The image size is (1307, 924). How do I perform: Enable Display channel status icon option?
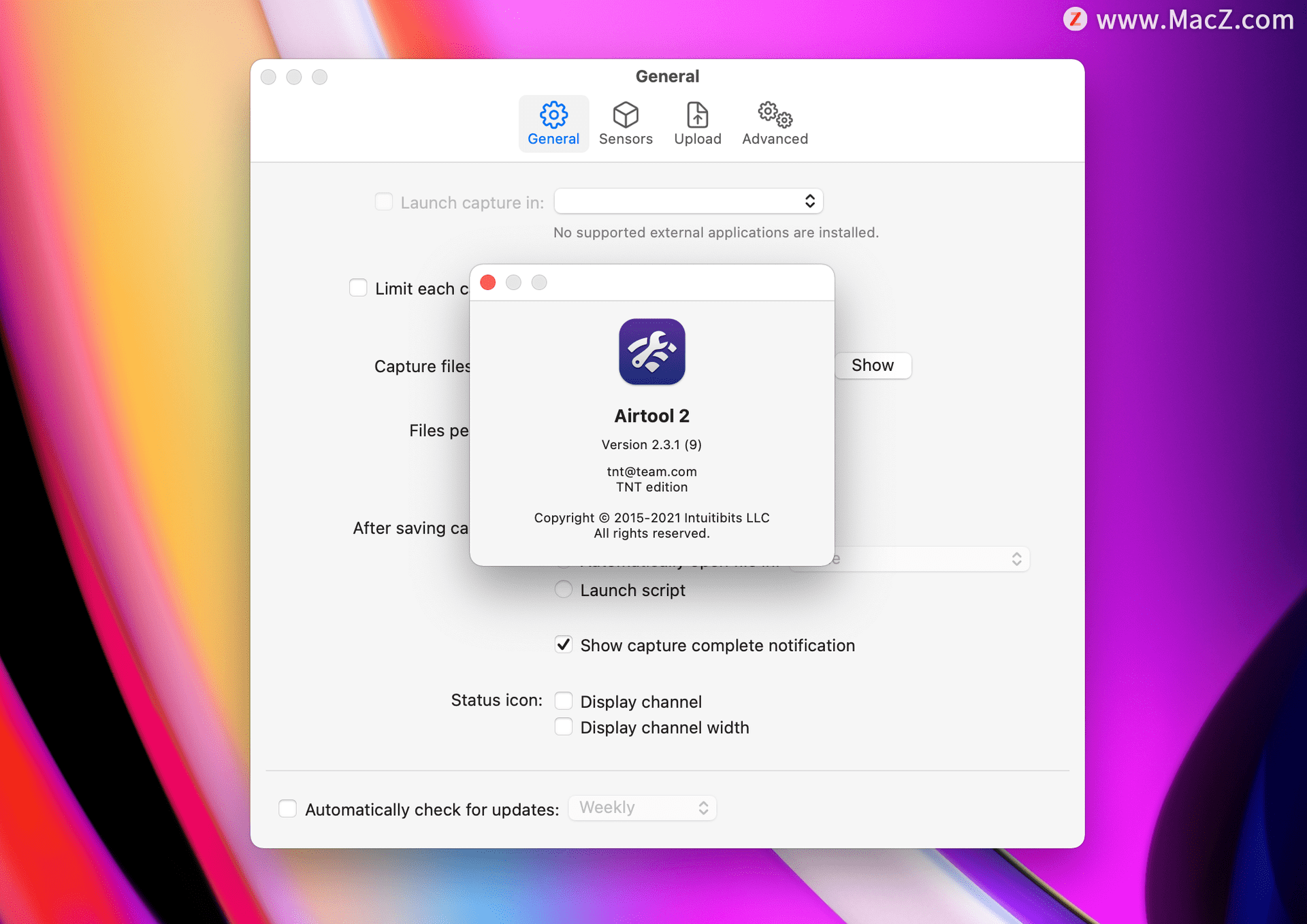[x=564, y=701]
